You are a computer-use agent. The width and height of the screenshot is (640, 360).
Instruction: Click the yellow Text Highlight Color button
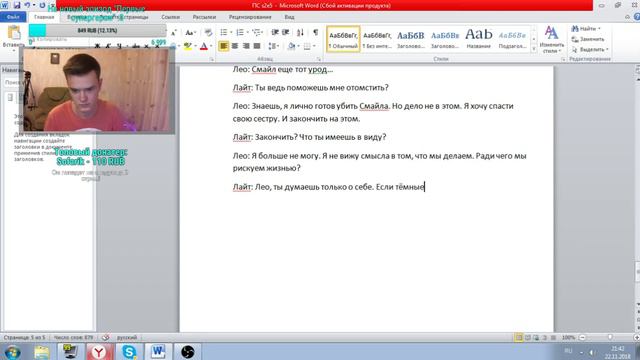[187, 46]
